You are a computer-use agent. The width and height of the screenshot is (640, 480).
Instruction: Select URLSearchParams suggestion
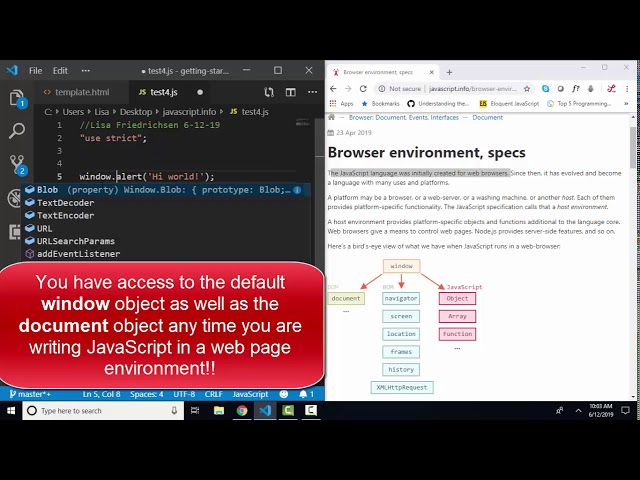click(166, 241)
